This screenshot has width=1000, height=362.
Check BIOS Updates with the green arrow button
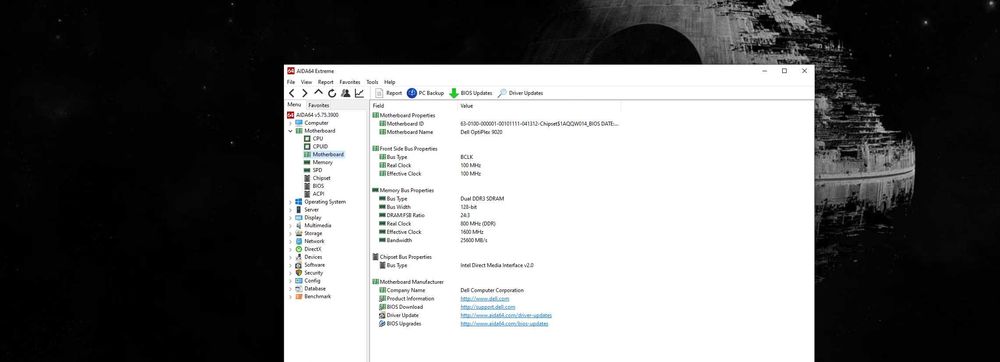tap(471, 93)
